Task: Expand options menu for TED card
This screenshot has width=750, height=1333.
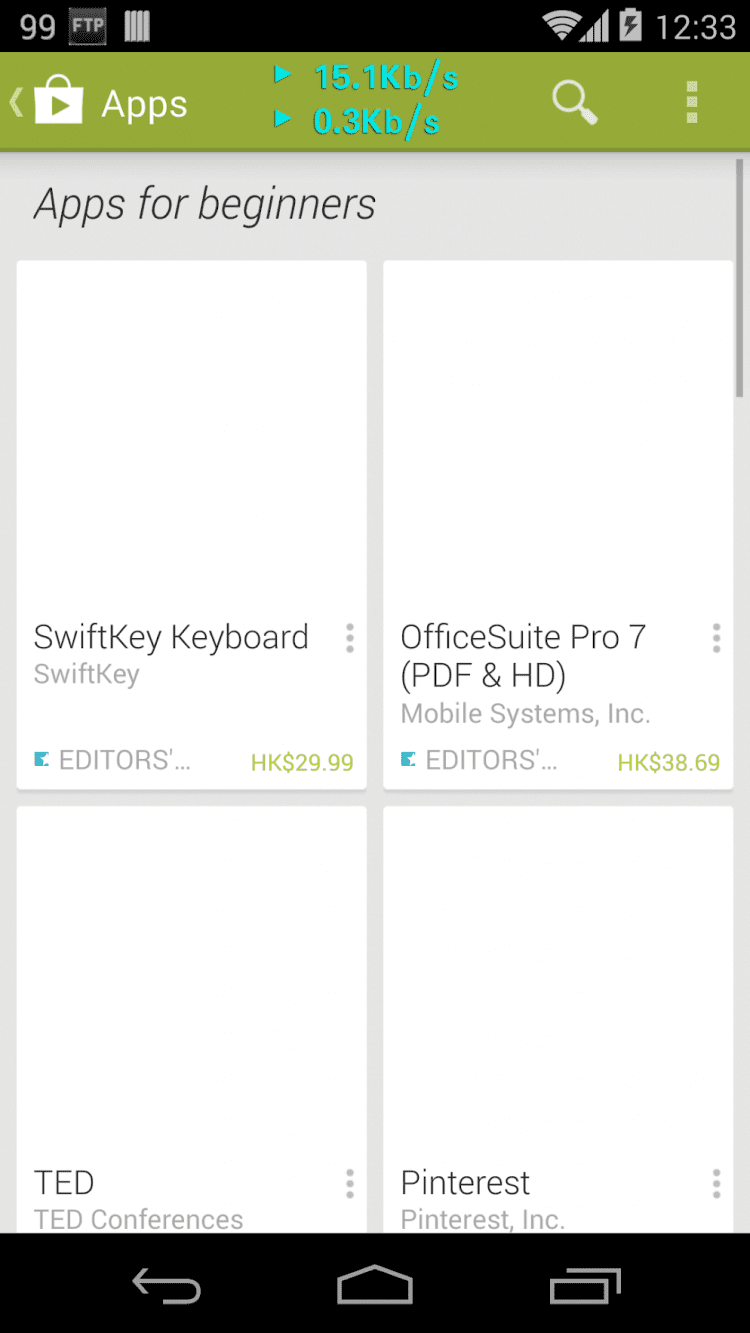Action: tap(349, 1184)
